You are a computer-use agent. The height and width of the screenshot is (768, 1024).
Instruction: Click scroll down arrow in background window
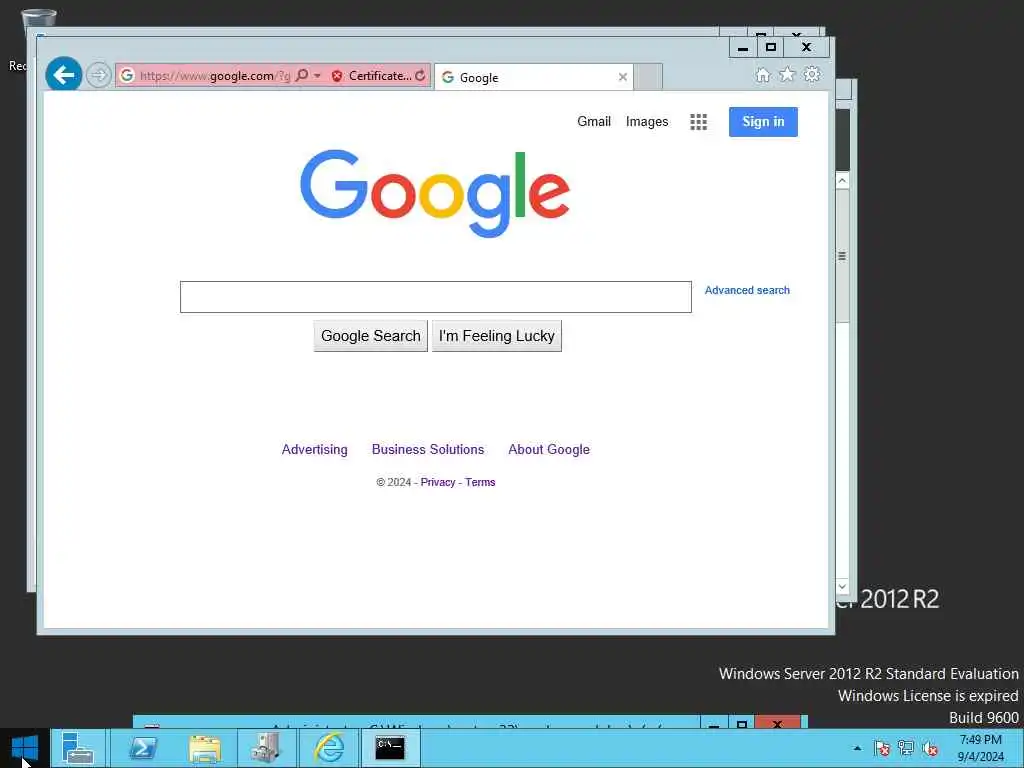point(842,586)
